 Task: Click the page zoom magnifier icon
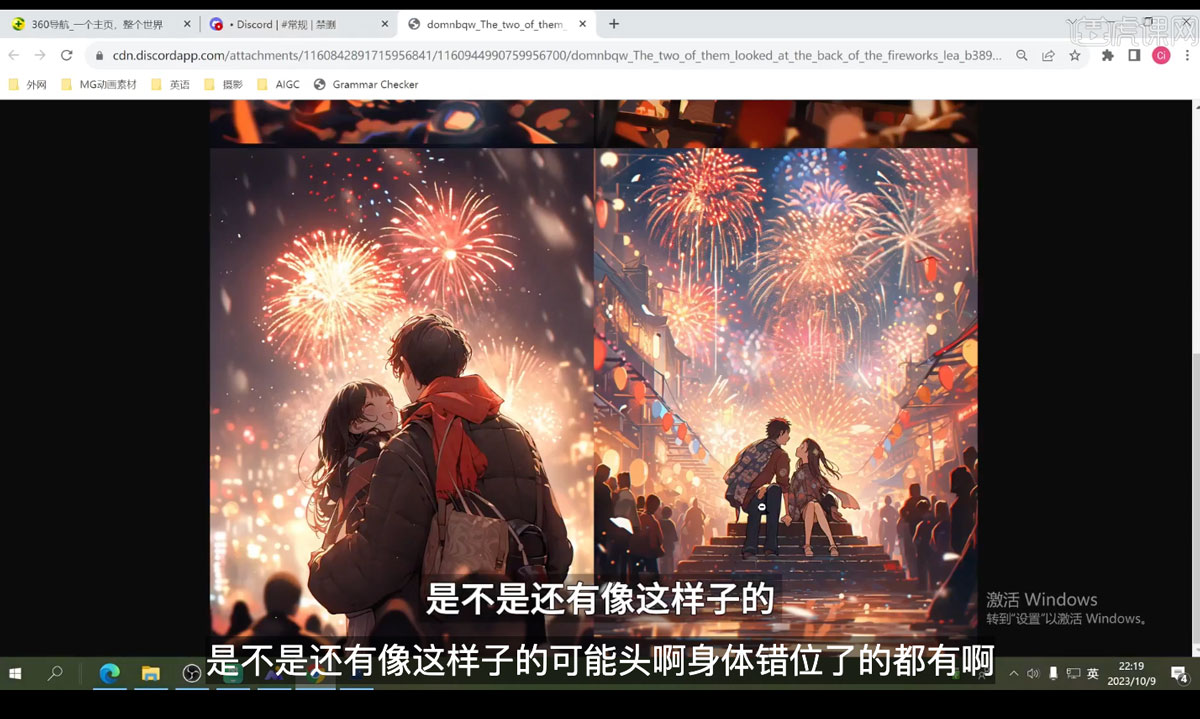point(1021,56)
